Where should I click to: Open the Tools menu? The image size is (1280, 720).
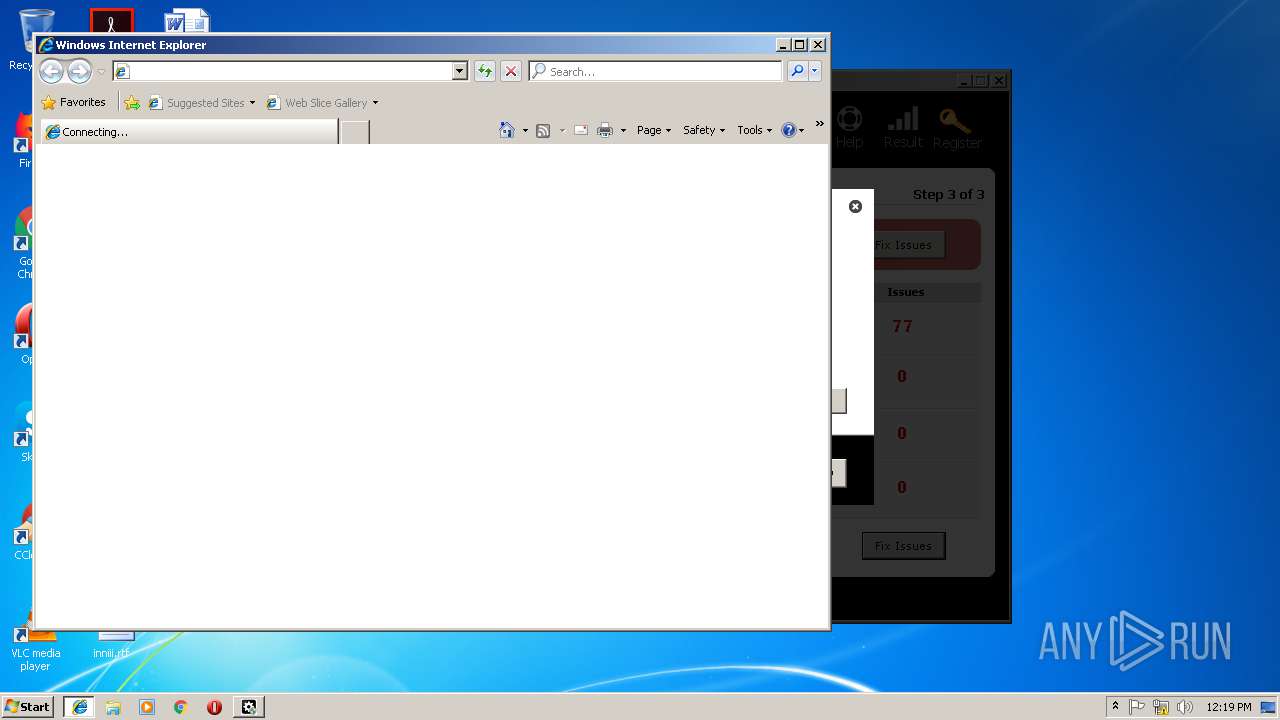755,130
